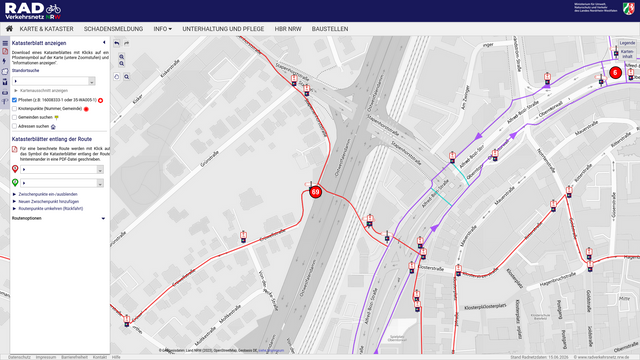Click node marker 69 on the map
This screenshot has width=640, height=360.
coord(316,192)
